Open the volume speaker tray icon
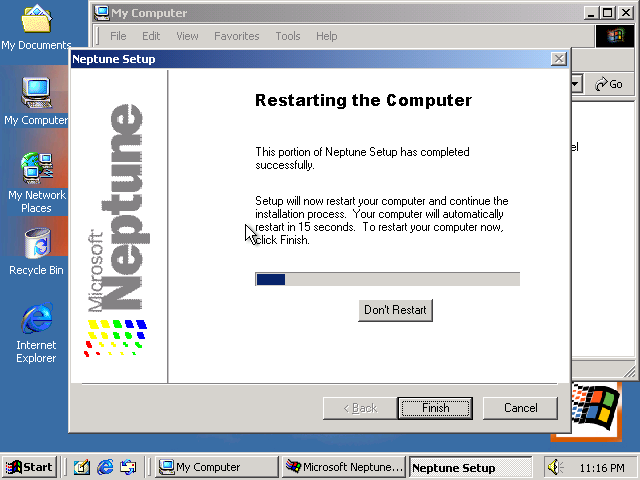Viewport: 640px width, 480px height. tap(555, 467)
